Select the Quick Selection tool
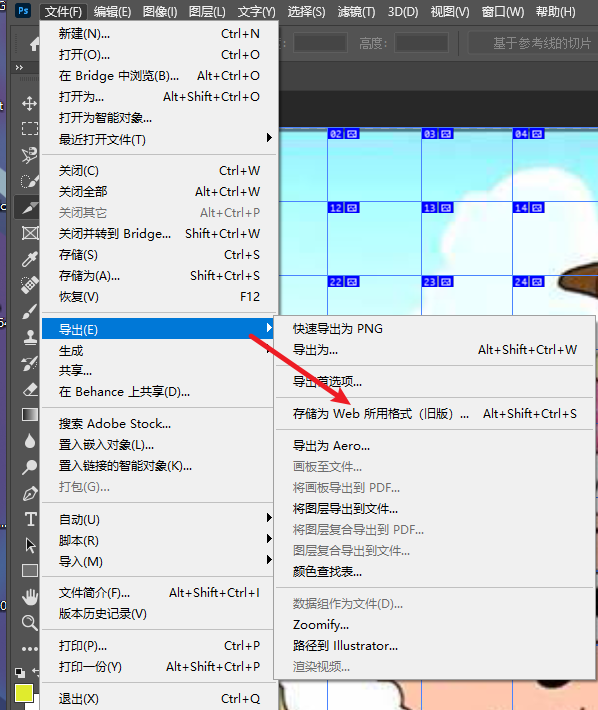This screenshot has height=710, width=598. click(29, 182)
